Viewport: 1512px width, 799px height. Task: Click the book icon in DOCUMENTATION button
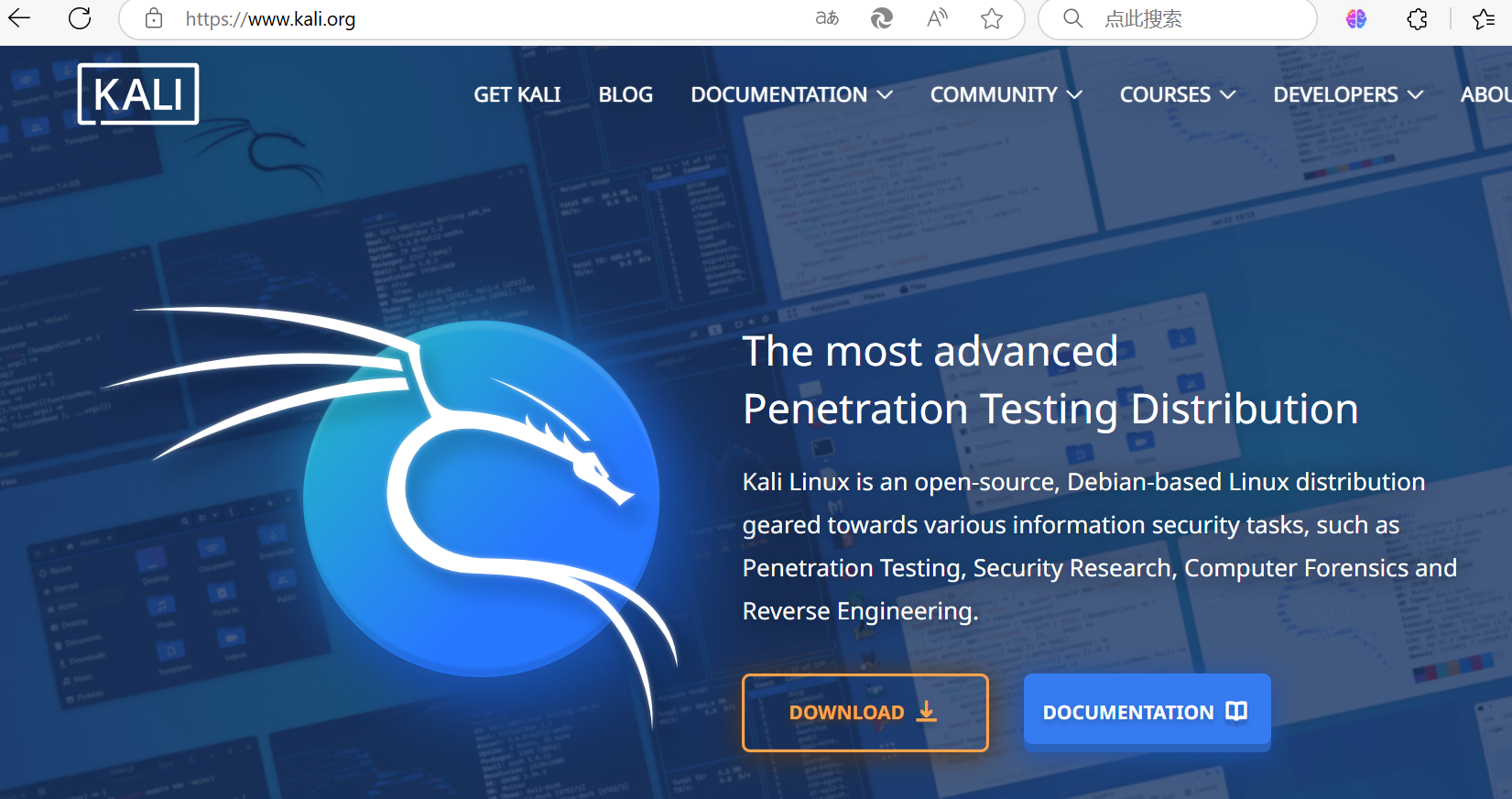click(1236, 711)
